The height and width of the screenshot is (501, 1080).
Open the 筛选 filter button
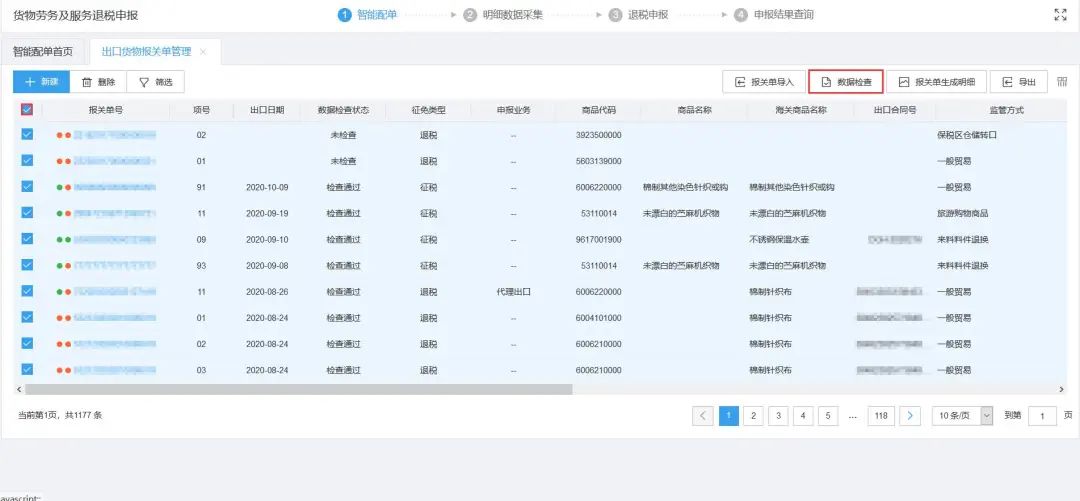156,81
